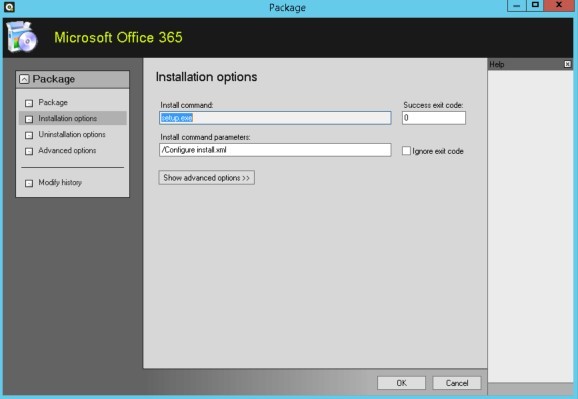Click the Cancel button
This screenshot has width=578, height=399.
click(457, 383)
